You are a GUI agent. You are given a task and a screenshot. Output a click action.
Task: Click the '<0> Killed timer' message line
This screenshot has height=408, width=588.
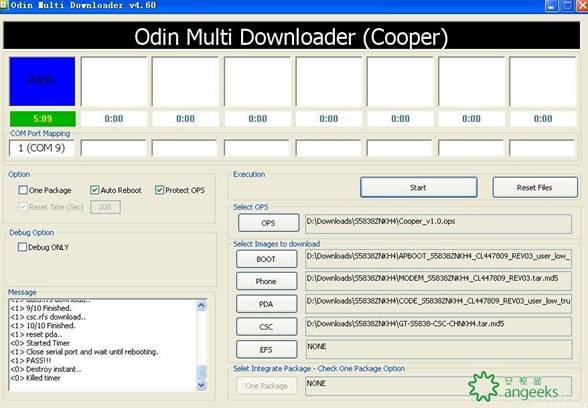(x=35, y=378)
